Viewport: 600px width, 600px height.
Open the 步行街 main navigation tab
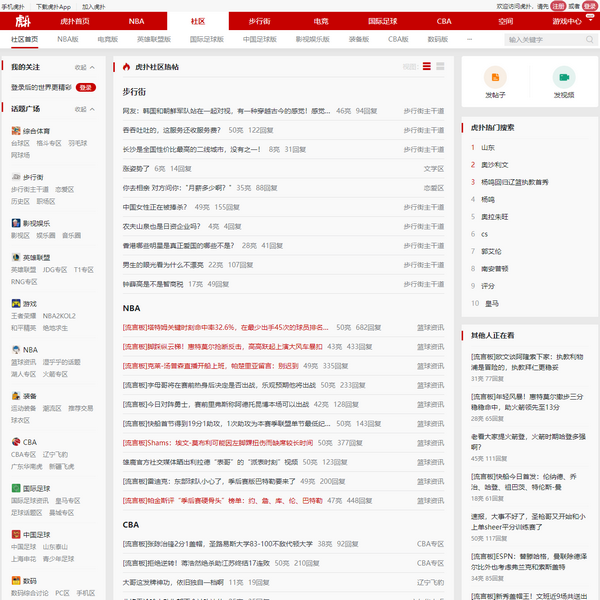tap(259, 21)
